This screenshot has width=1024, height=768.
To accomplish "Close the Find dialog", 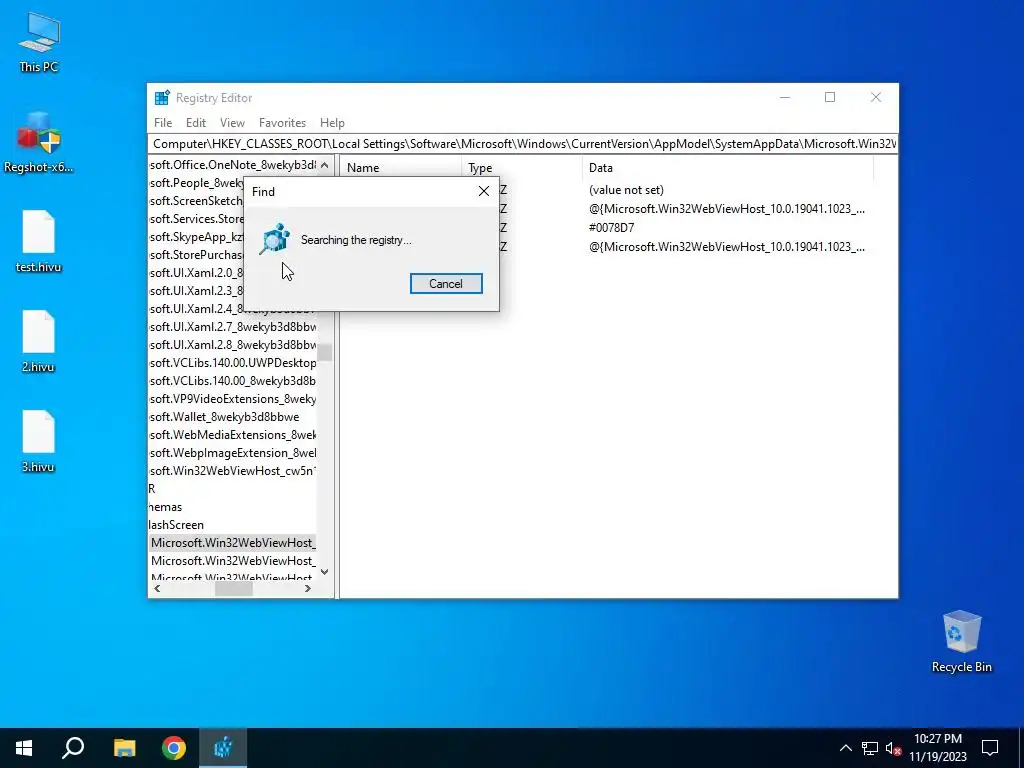I will (484, 191).
